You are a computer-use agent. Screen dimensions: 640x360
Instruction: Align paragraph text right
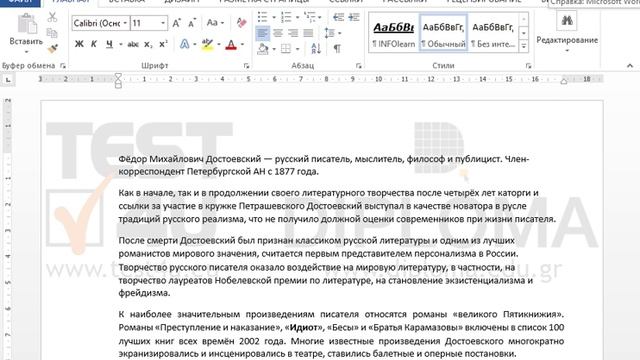(293, 33)
